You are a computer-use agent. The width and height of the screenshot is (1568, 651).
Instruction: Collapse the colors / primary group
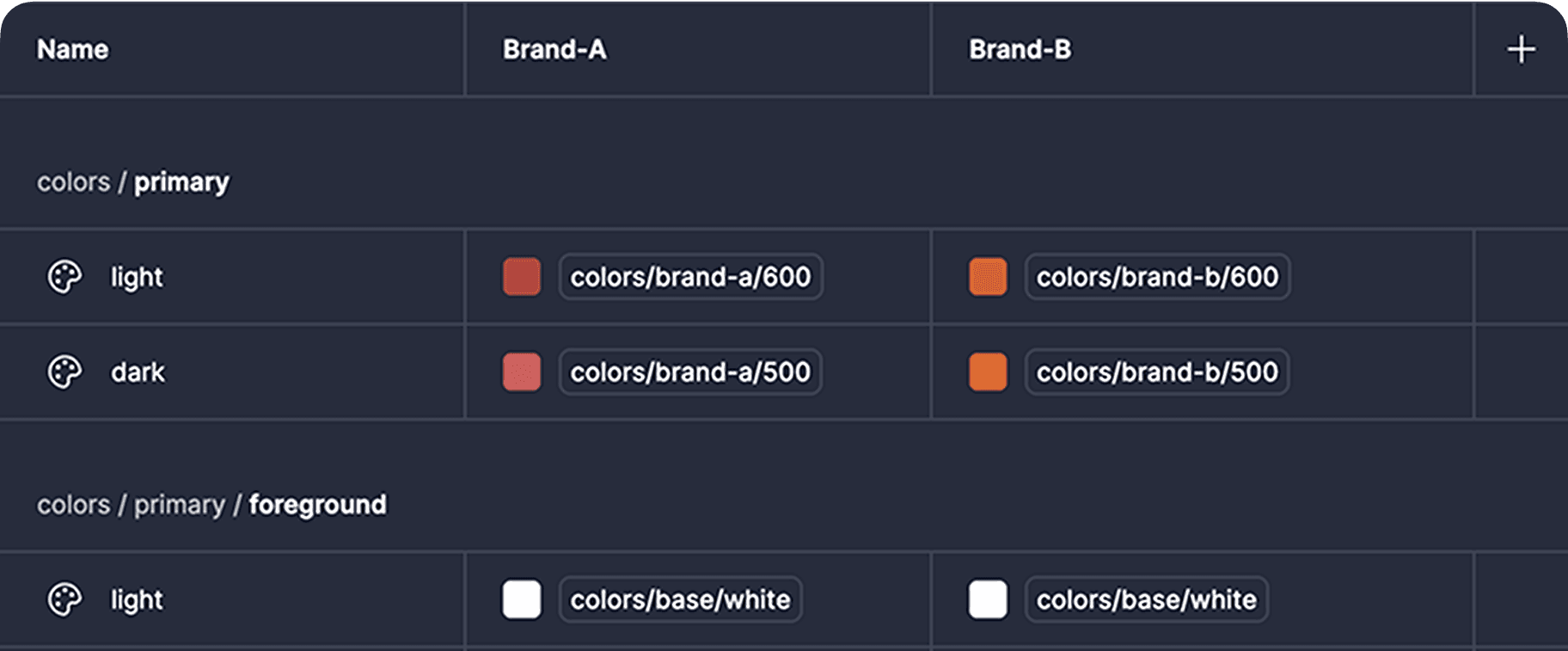(x=133, y=181)
